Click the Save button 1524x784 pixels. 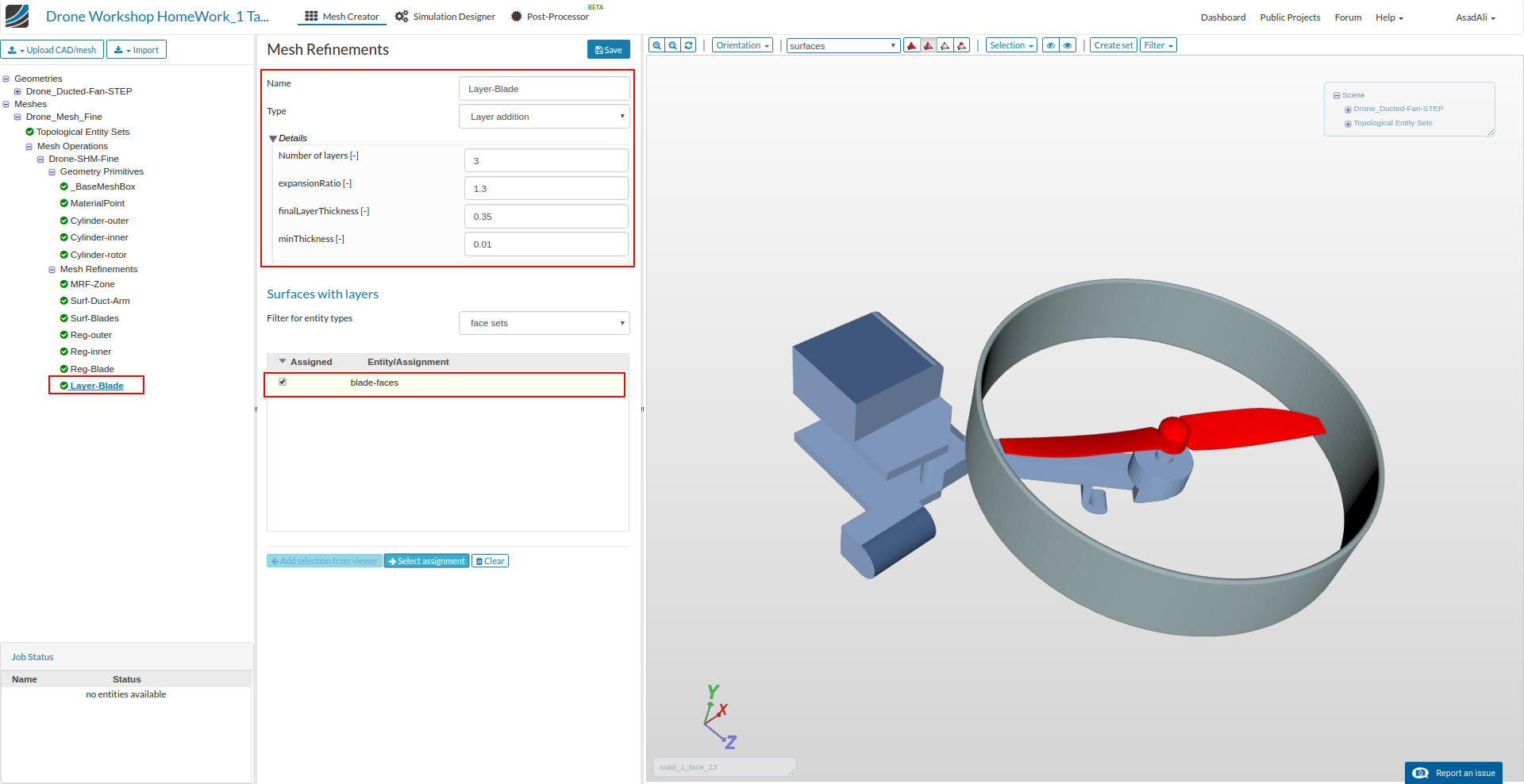point(609,50)
